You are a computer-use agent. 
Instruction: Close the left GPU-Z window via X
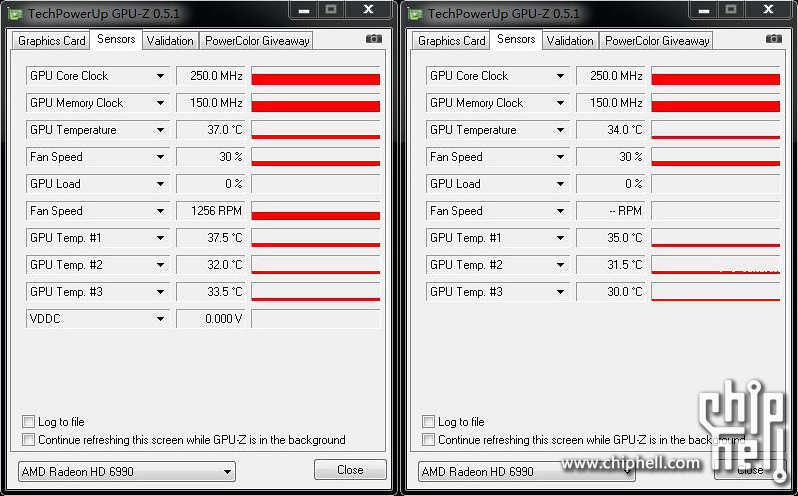(368, 10)
